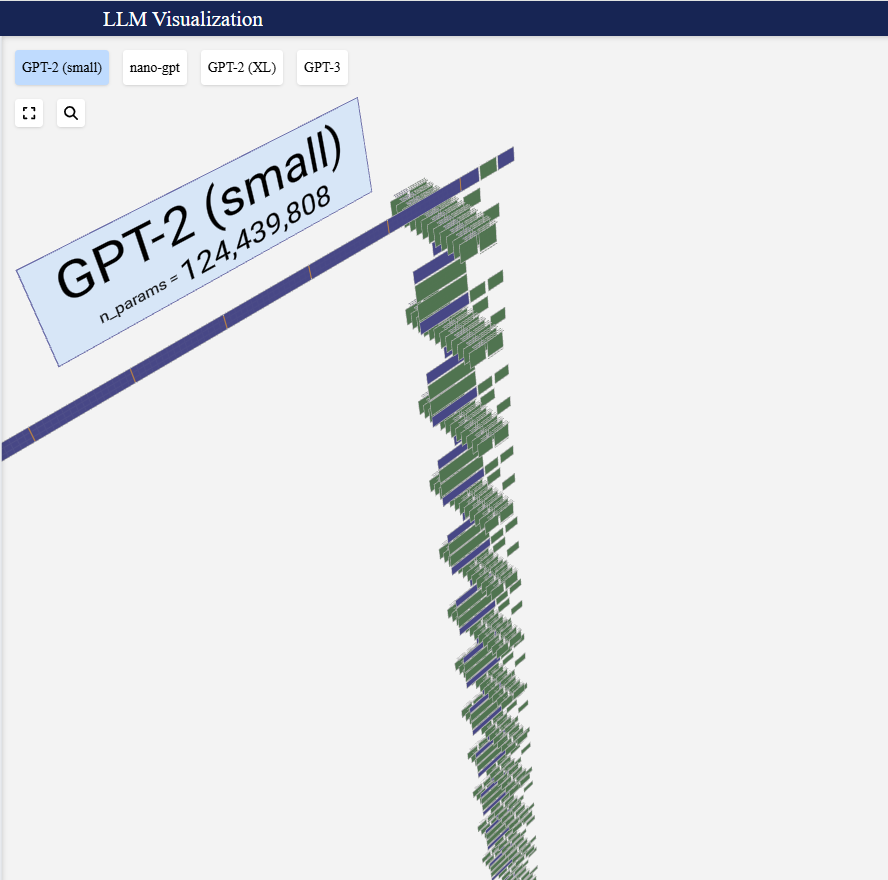Switch to the GPT-3 model

click(x=322, y=67)
